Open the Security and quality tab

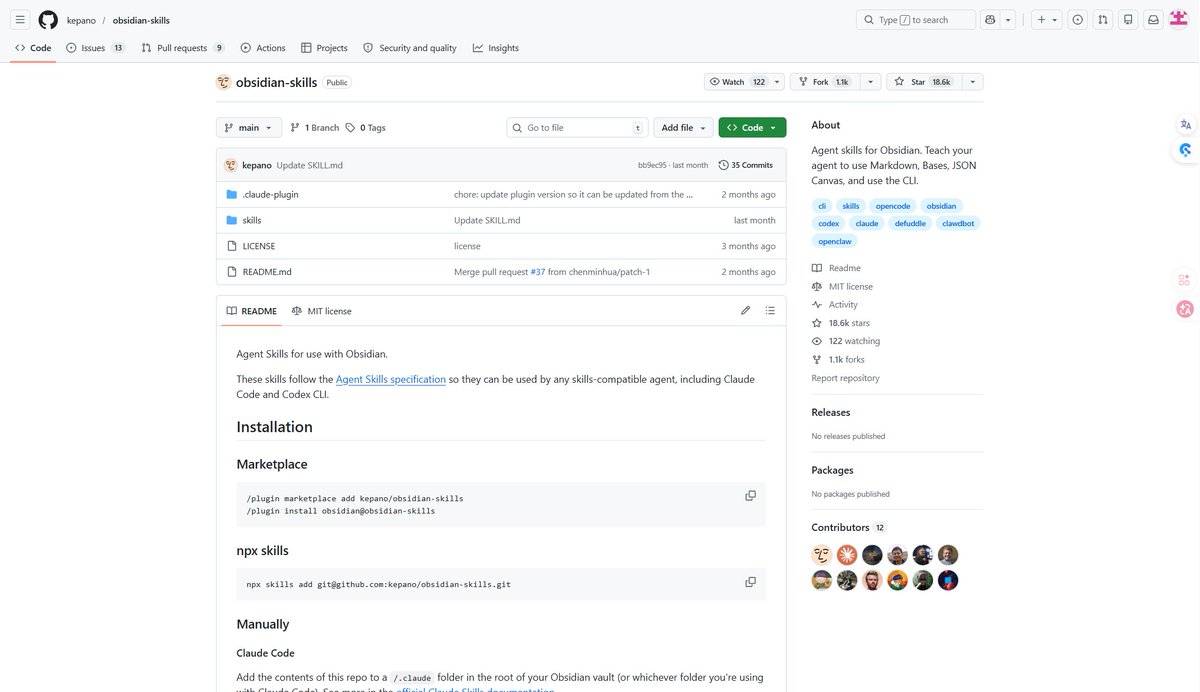pos(410,48)
